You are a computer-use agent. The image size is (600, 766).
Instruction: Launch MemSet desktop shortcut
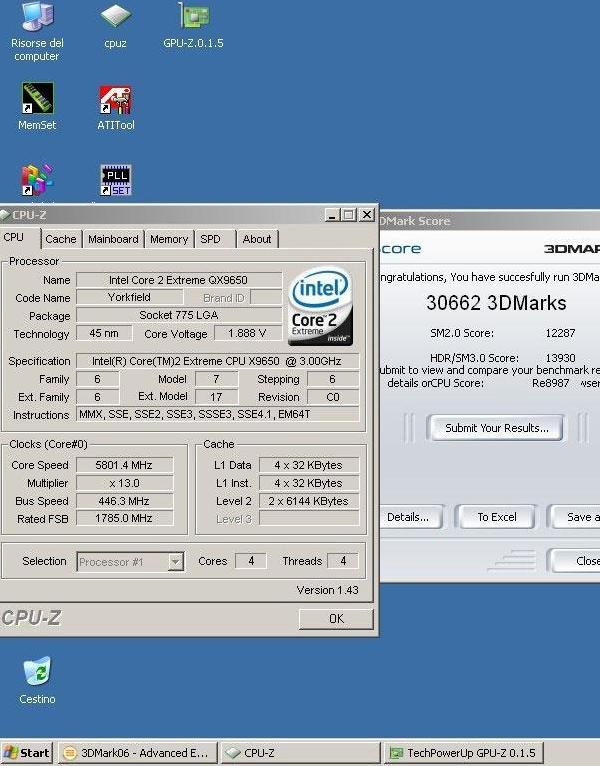pyautogui.click(x=37, y=105)
